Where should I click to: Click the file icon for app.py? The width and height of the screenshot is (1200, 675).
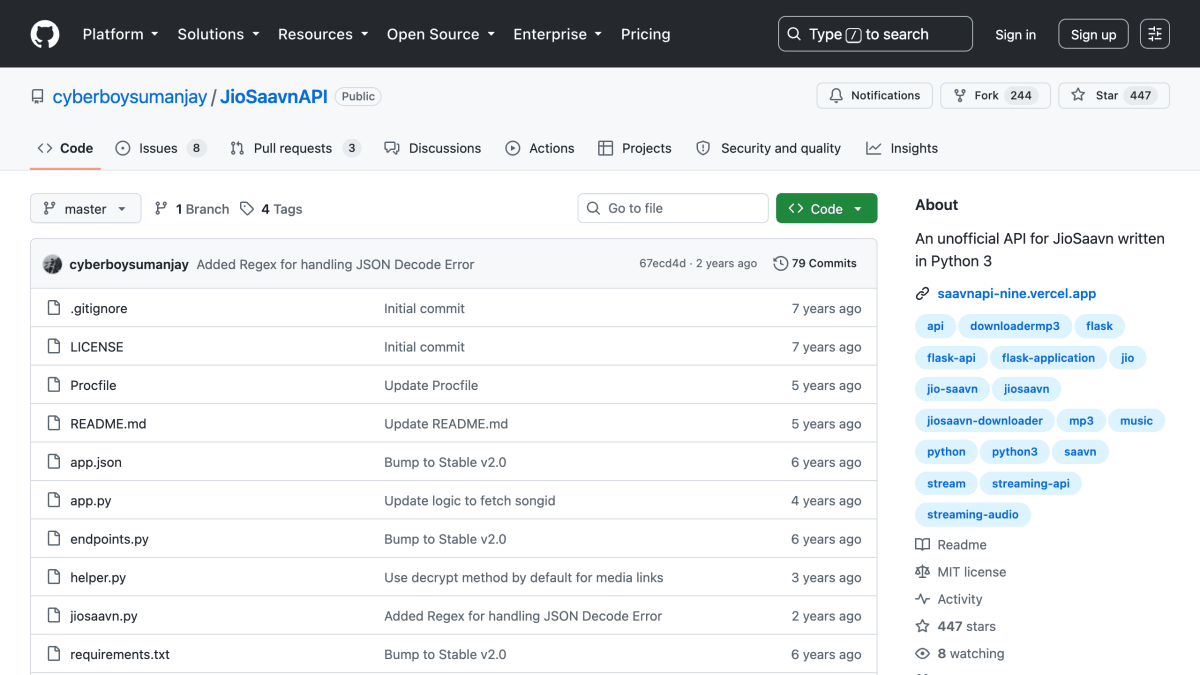54,501
